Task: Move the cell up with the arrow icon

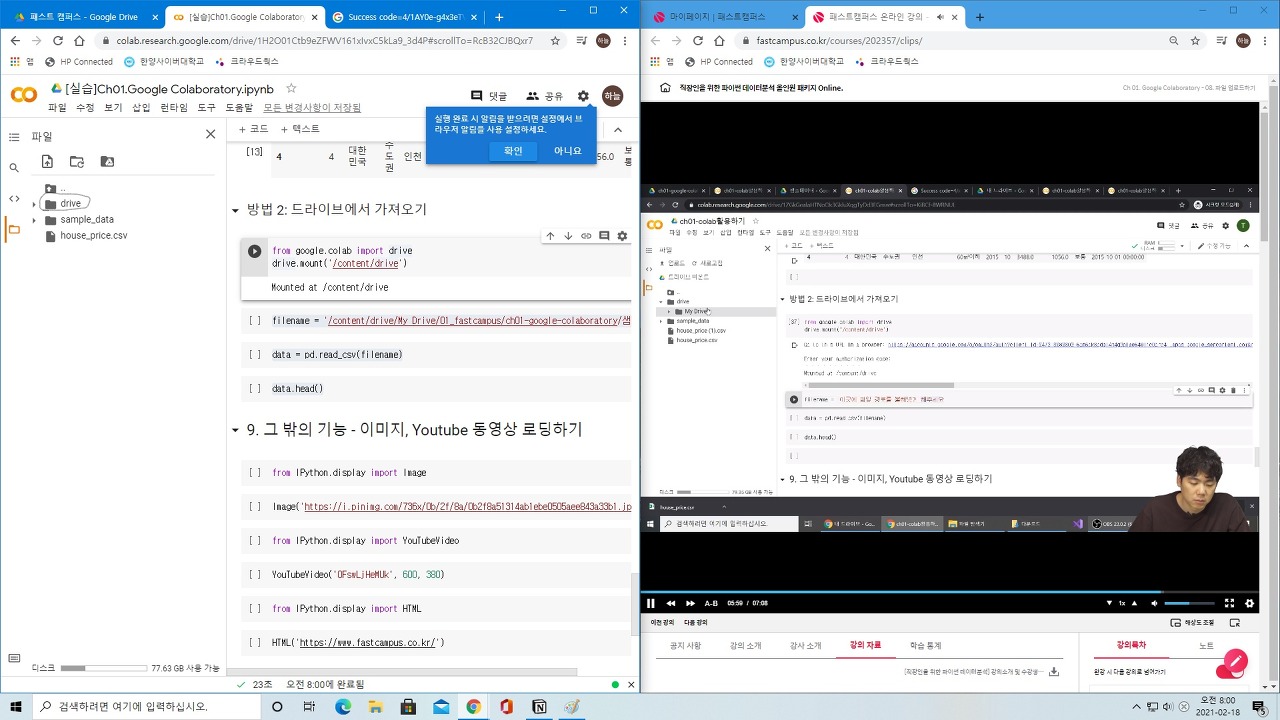Action: pos(550,236)
